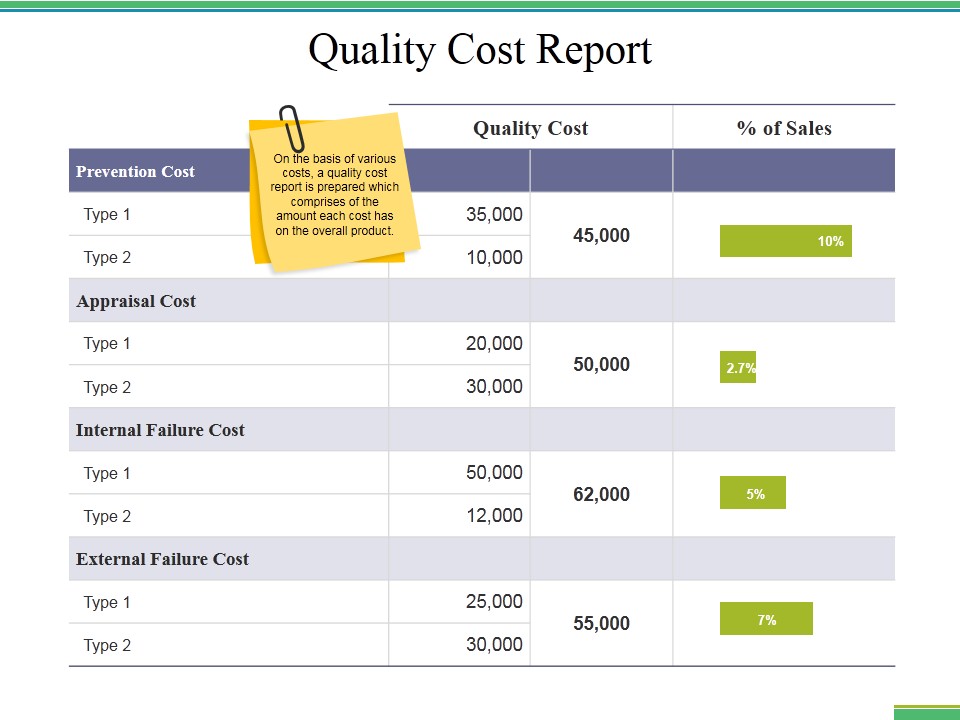Select the 62,000 total cell
The height and width of the screenshot is (720, 960).
pos(601,494)
